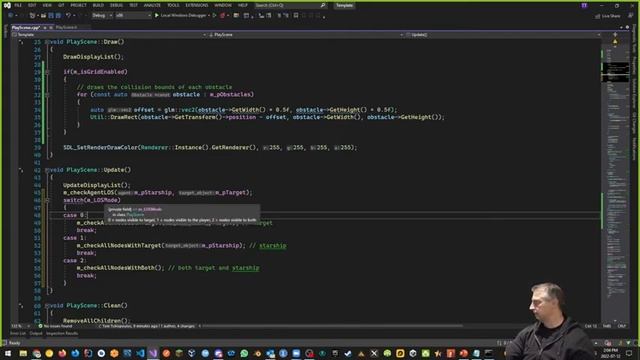The image size is (640, 360).
Task: Open the PROJECT menu
Action: (78, 5)
